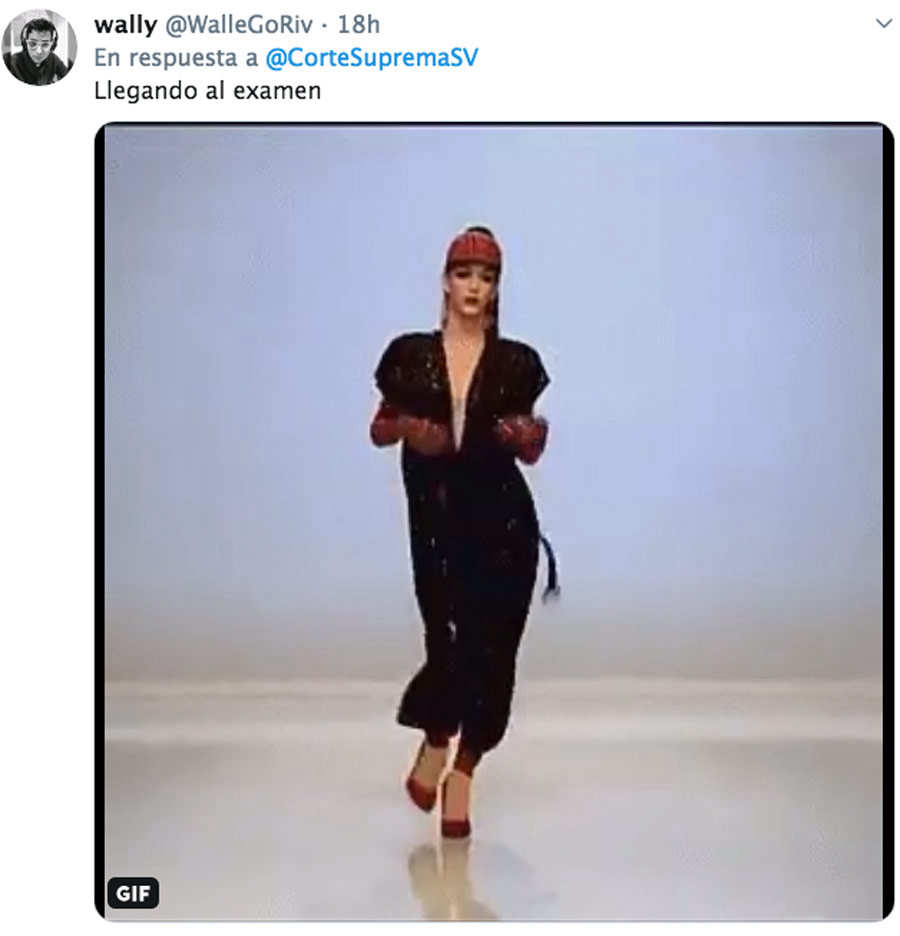Open the display name wally

point(125,24)
